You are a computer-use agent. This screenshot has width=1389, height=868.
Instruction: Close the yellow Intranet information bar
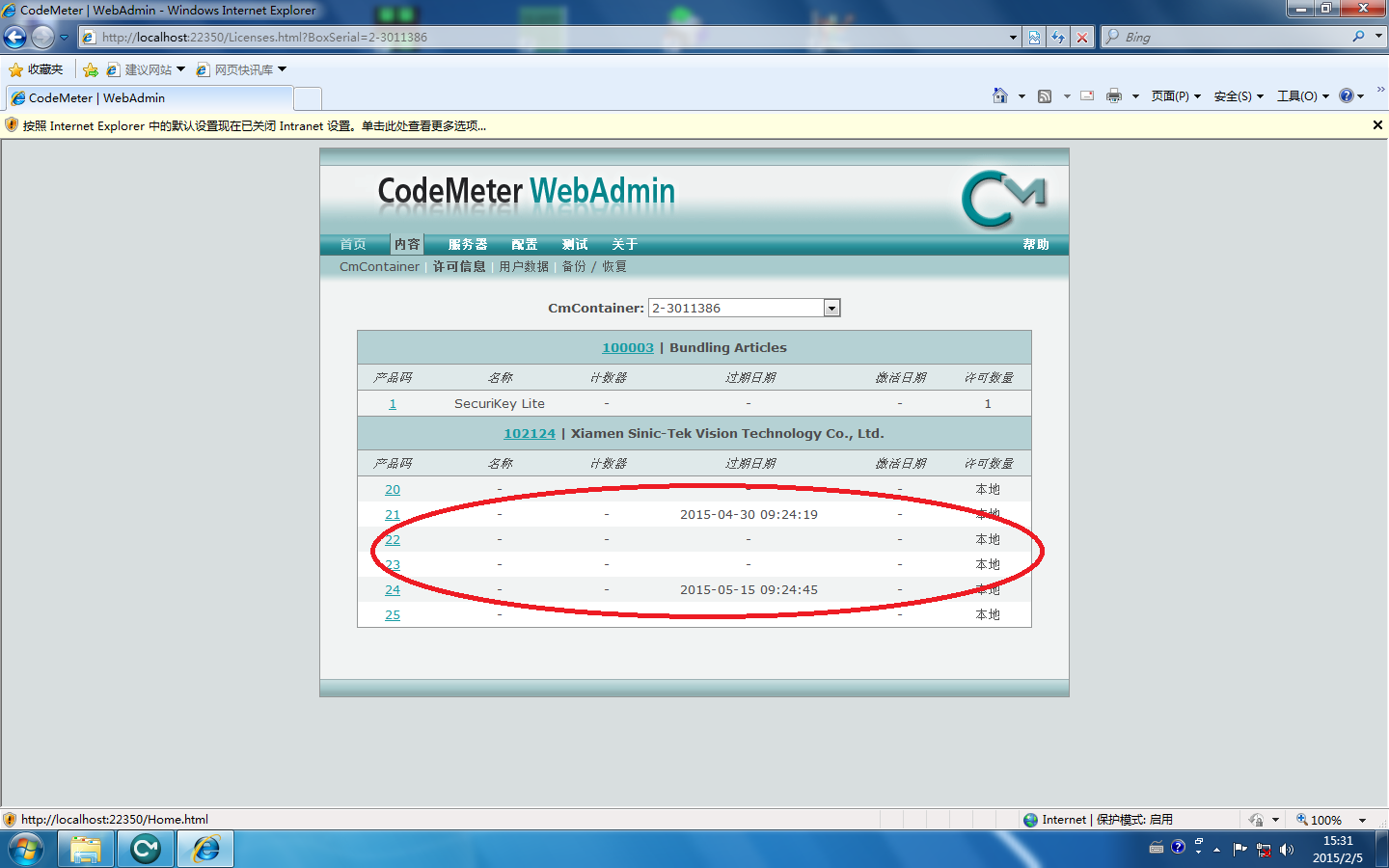tap(1377, 125)
